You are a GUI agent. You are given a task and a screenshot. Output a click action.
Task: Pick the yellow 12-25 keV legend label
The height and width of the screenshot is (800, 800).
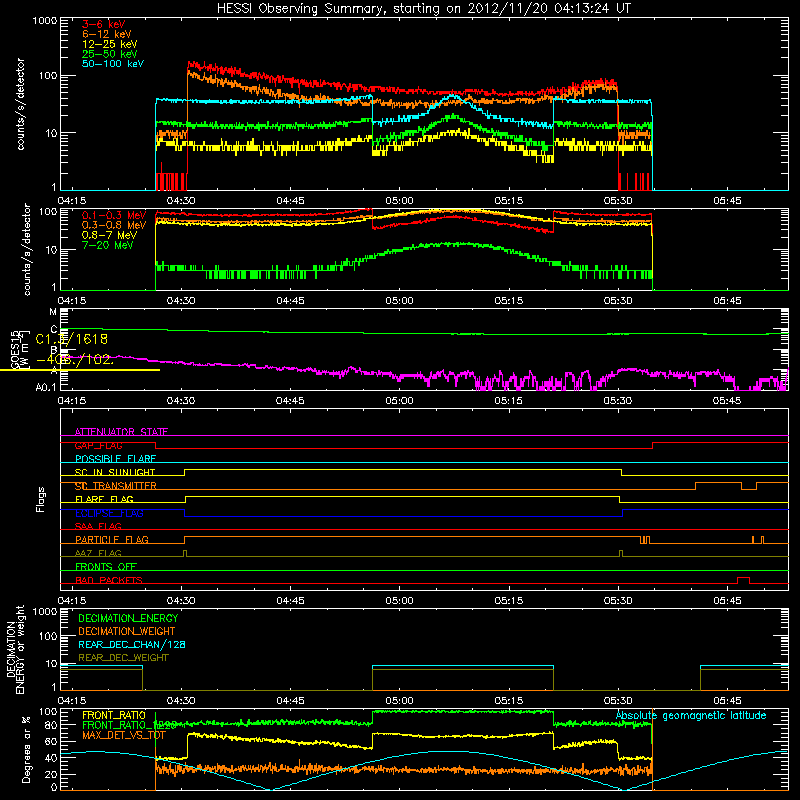coord(110,44)
